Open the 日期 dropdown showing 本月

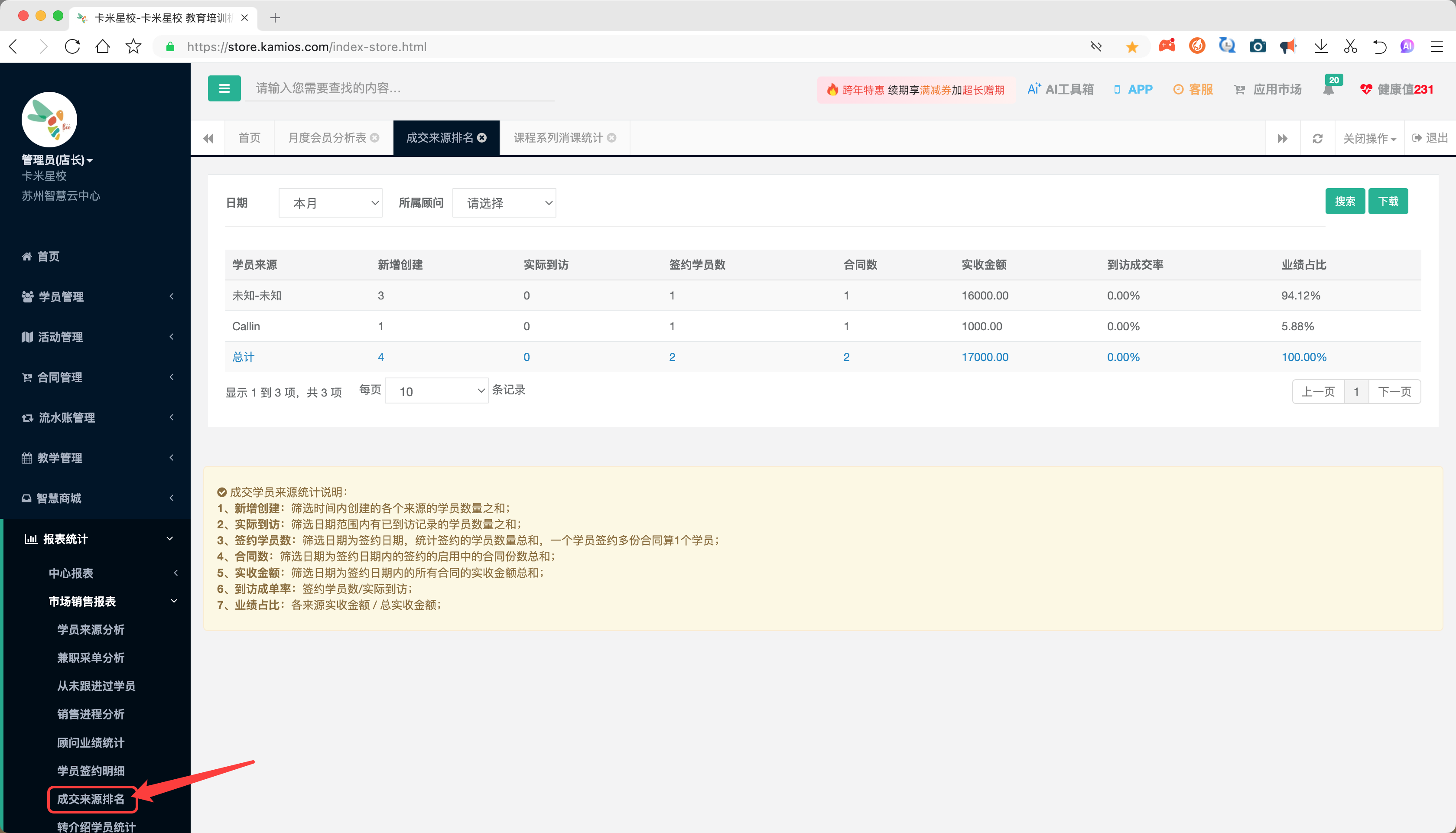331,202
